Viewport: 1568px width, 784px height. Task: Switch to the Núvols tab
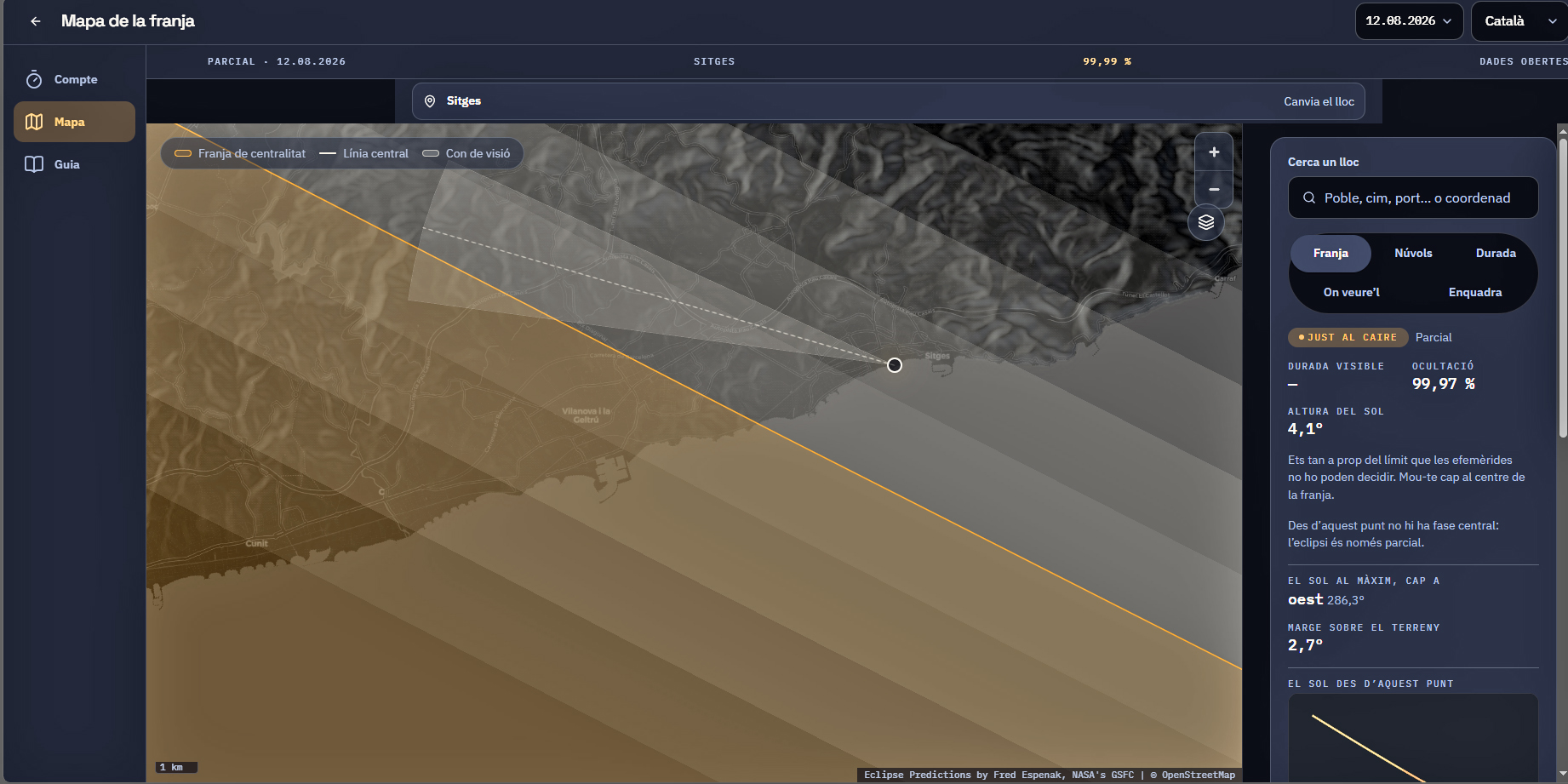click(x=1413, y=253)
